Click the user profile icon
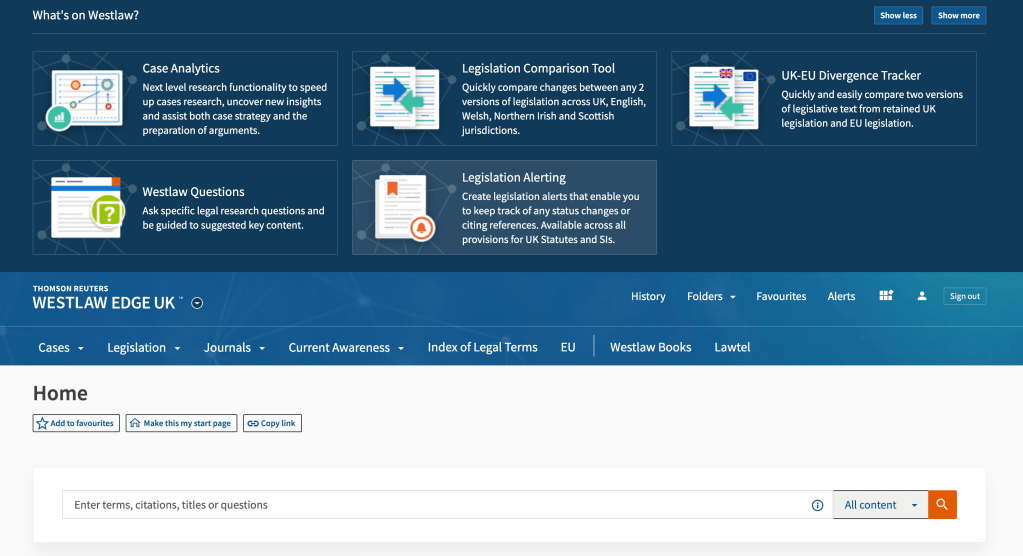Screen dimensions: 1023x556 (x=922, y=296)
